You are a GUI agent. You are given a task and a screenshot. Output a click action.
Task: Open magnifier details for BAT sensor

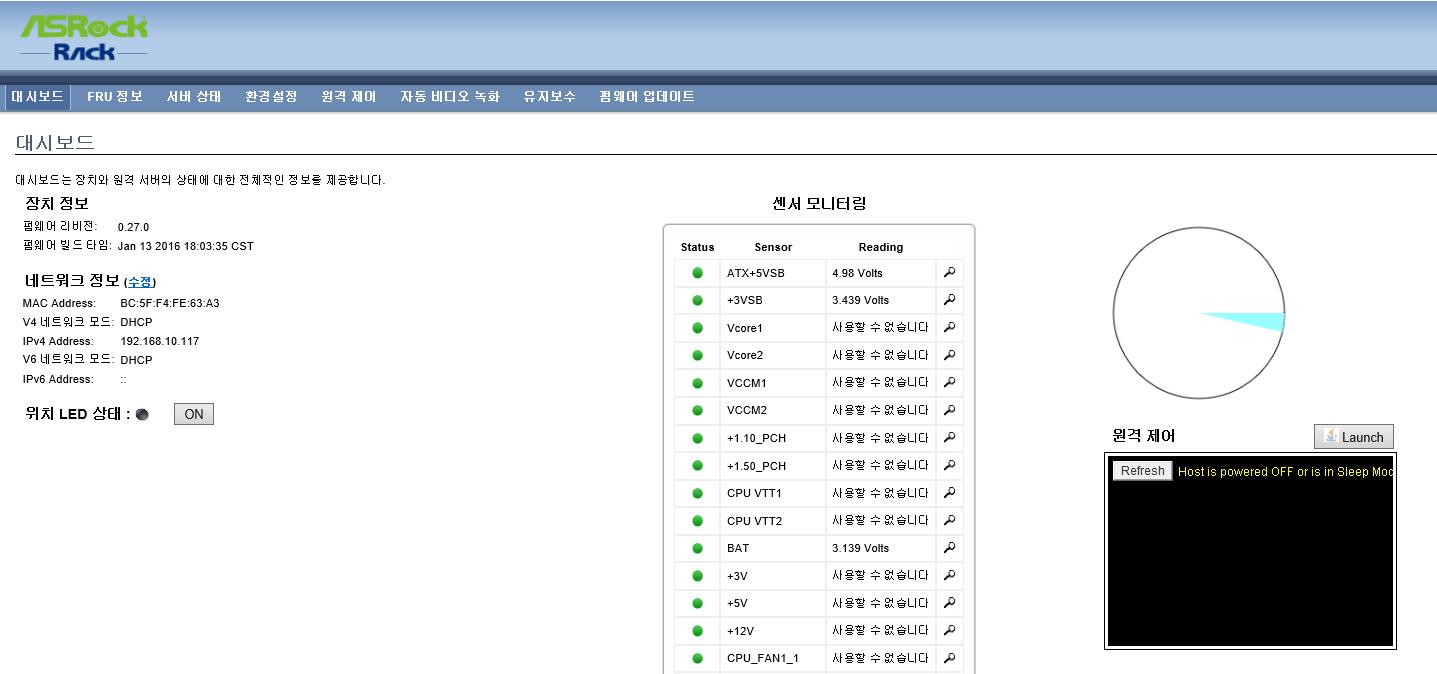point(949,547)
